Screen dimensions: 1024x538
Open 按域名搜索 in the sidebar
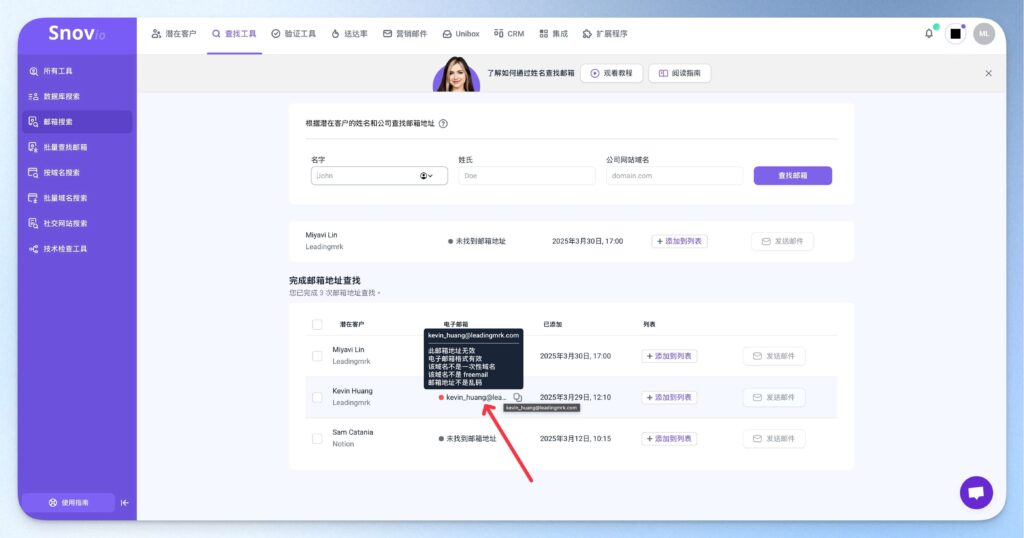[x=77, y=172]
